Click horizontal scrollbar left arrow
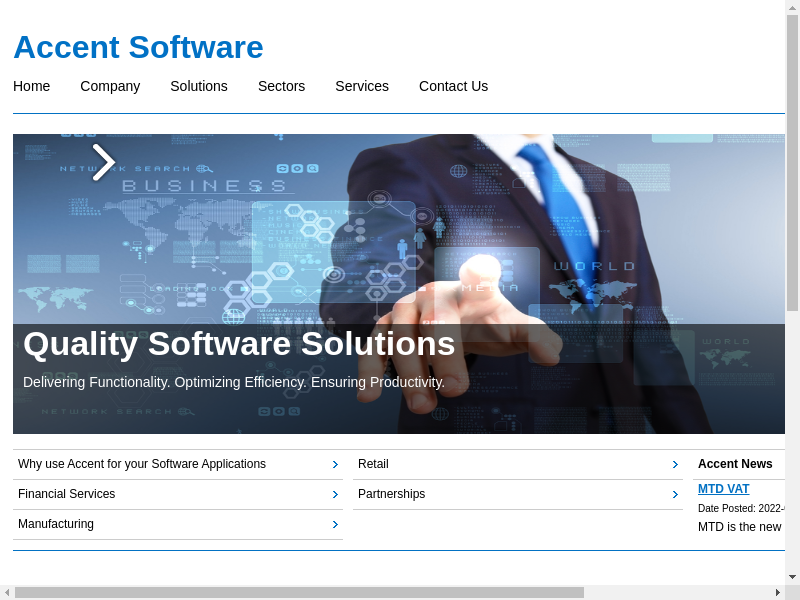This screenshot has width=800, height=600. 7,592
